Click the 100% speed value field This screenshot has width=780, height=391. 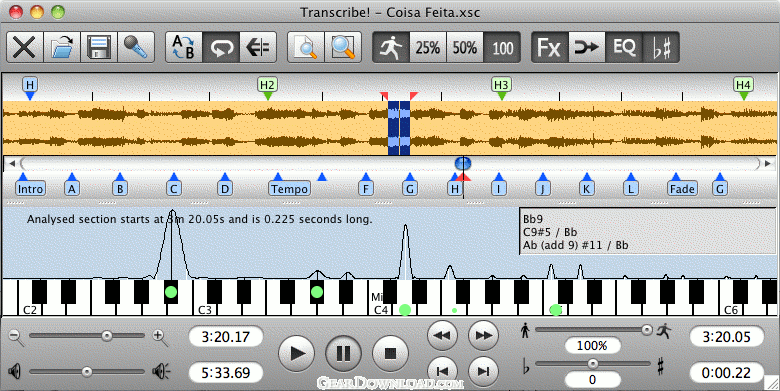point(592,345)
